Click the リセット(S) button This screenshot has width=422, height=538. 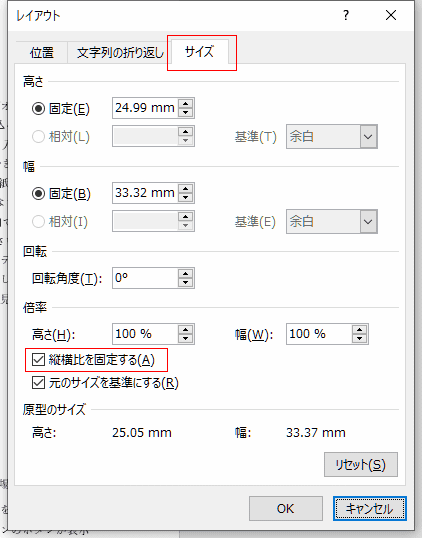[x=361, y=465]
